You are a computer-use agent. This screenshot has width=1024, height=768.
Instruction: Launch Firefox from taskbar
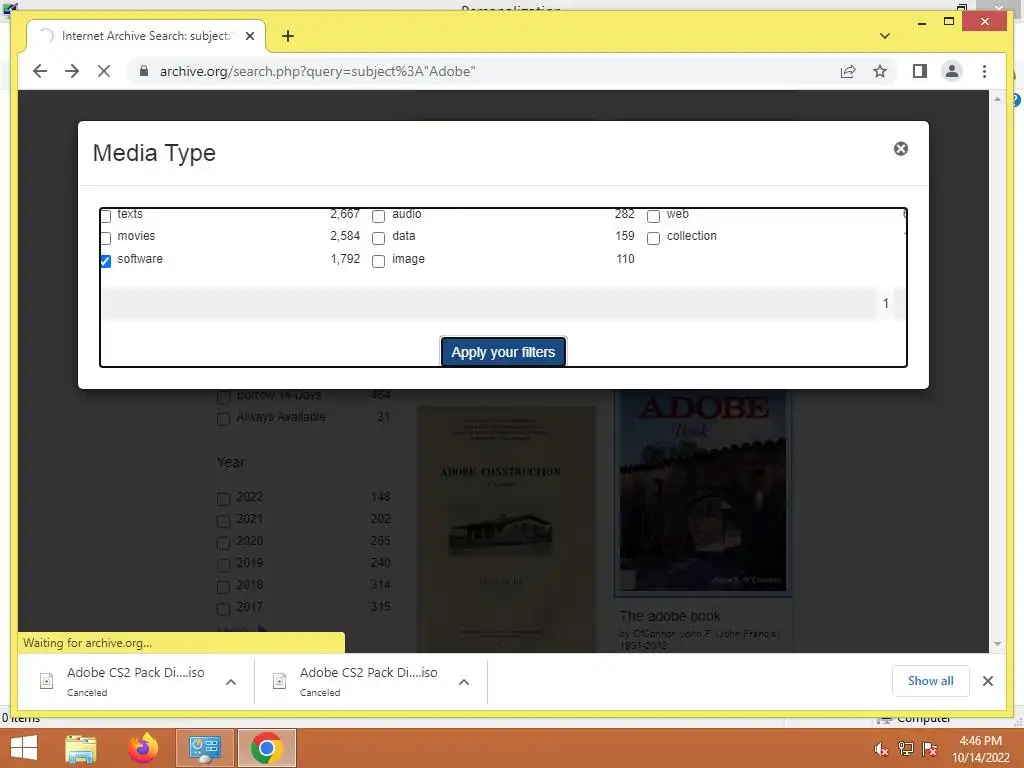pos(143,748)
